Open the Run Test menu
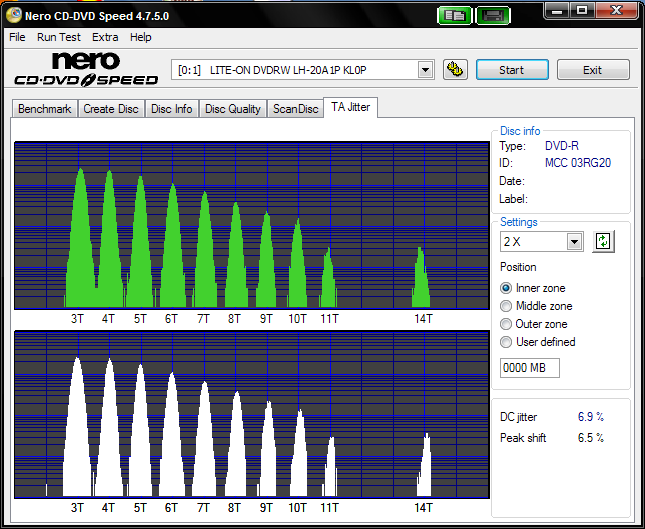 pos(59,37)
